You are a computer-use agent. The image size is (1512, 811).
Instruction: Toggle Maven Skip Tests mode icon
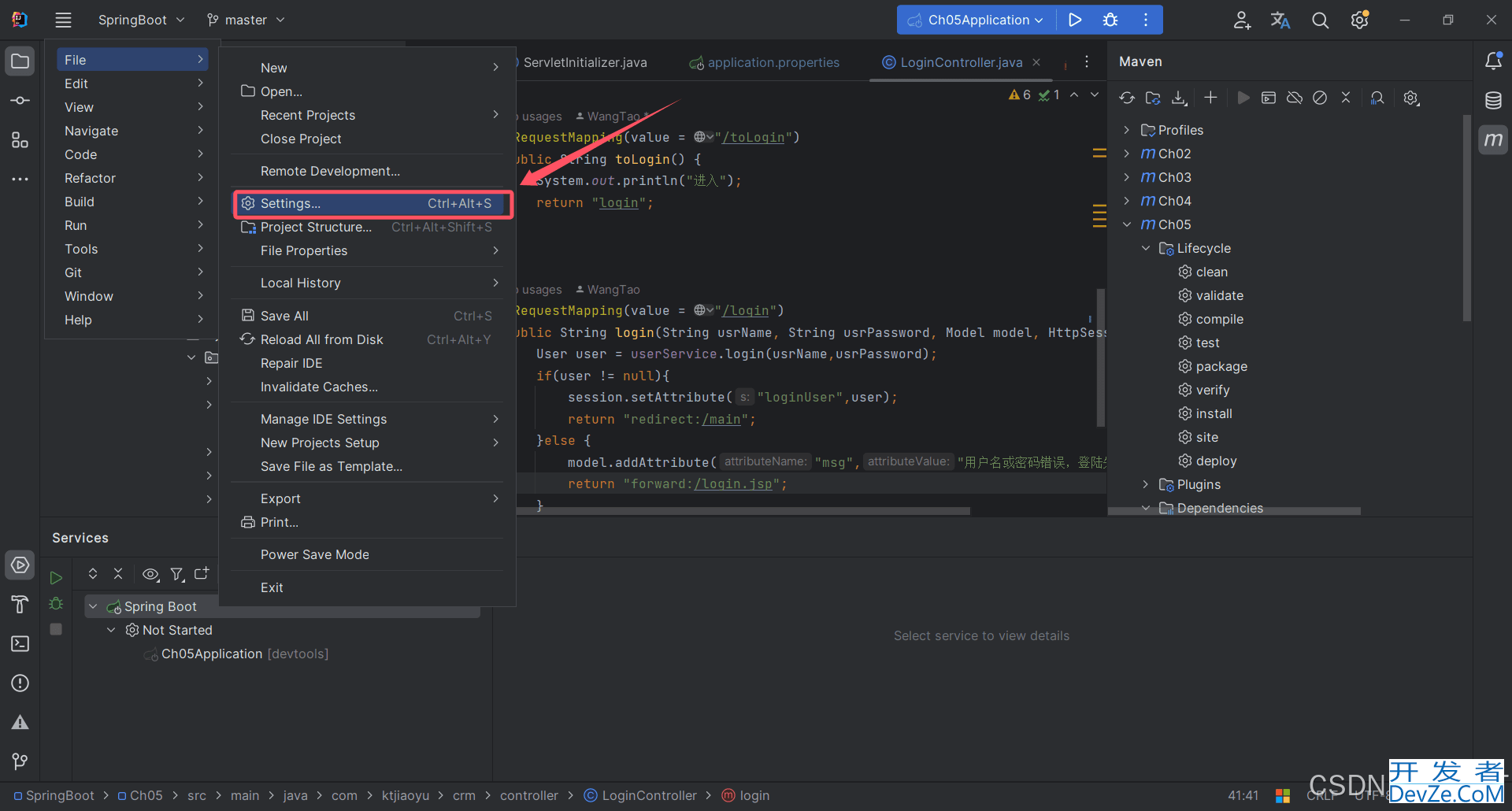coord(1320,98)
